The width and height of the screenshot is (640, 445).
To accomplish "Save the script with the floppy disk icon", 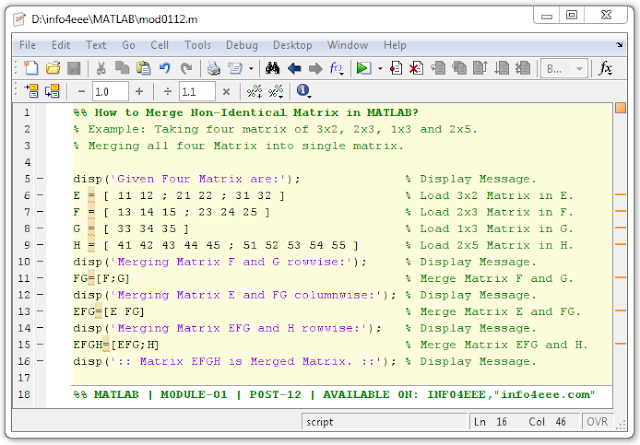I will [x=74, y=68].
